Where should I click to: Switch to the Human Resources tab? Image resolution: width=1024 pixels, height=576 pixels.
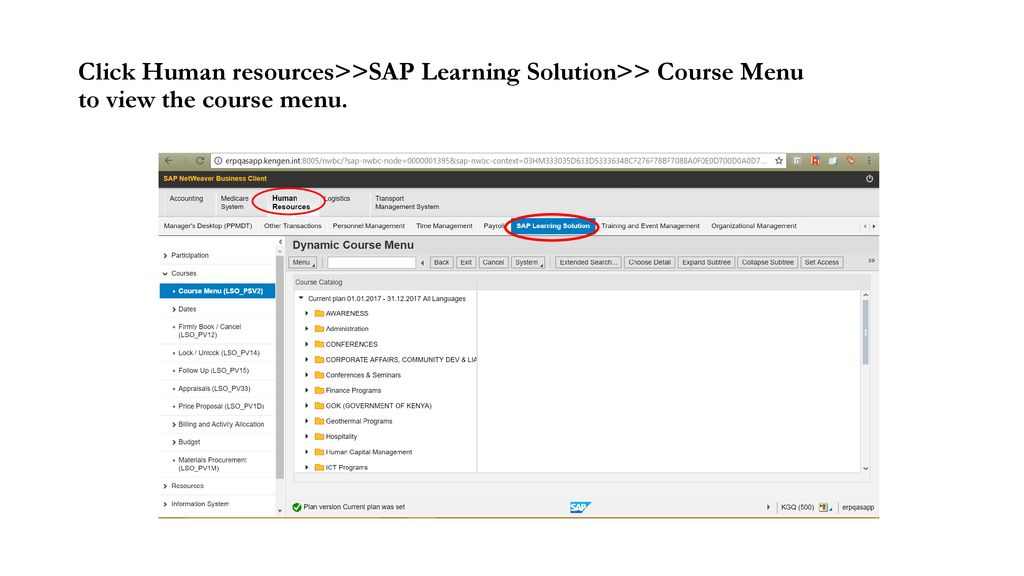291,202
